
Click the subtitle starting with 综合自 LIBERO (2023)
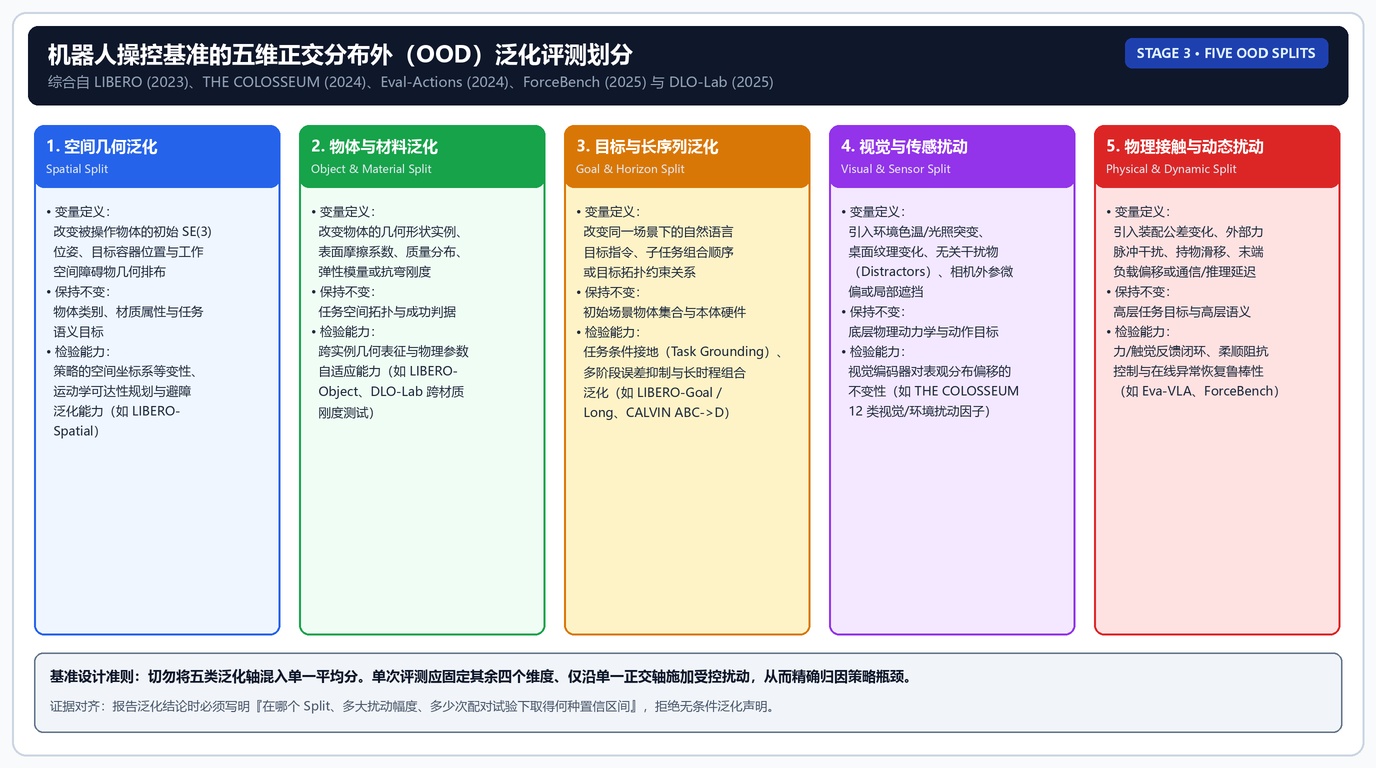click(410, 82)
